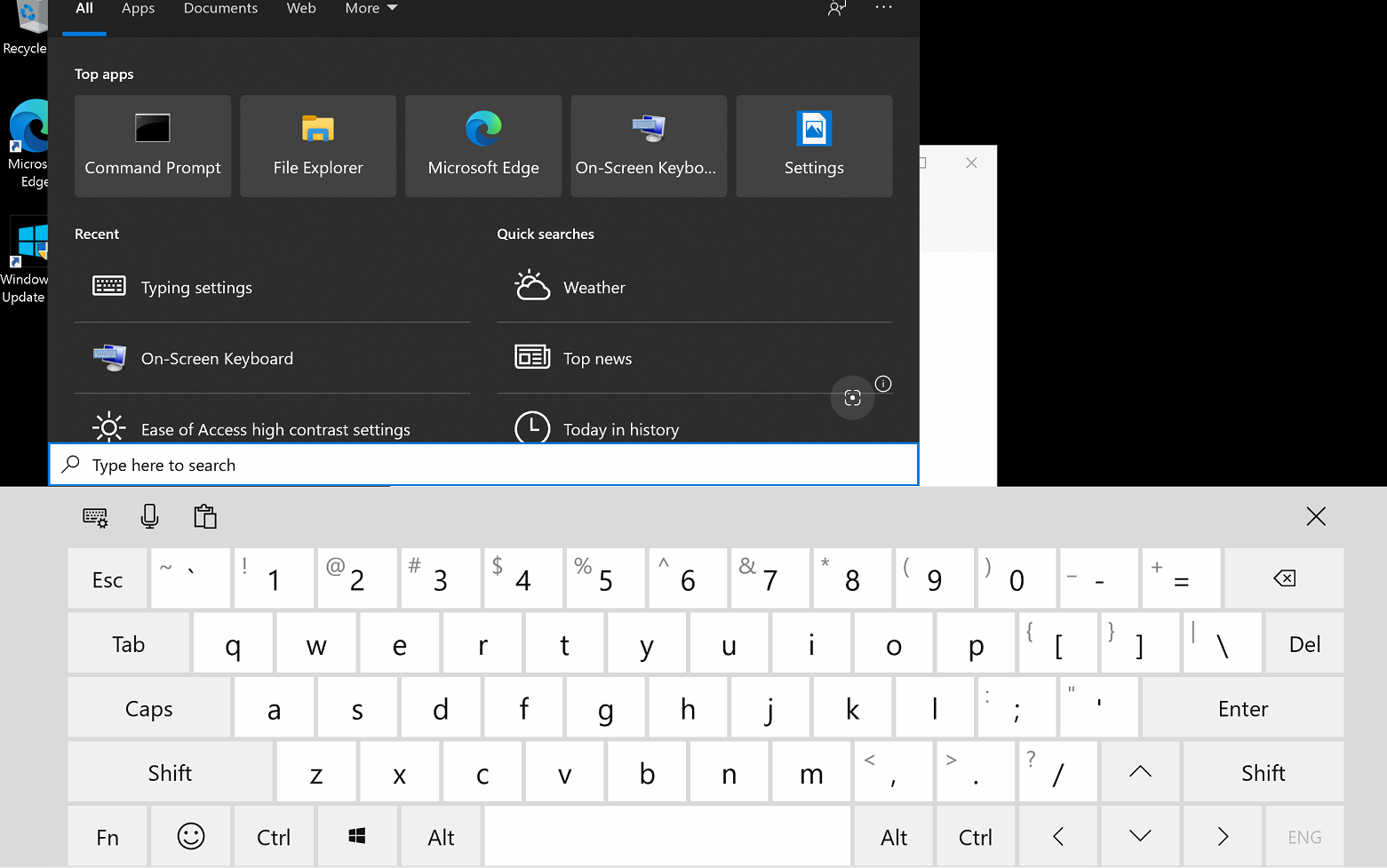
Task: Open Microsoft Edge tile in Top apps
Action: click(x=483, y=146)
